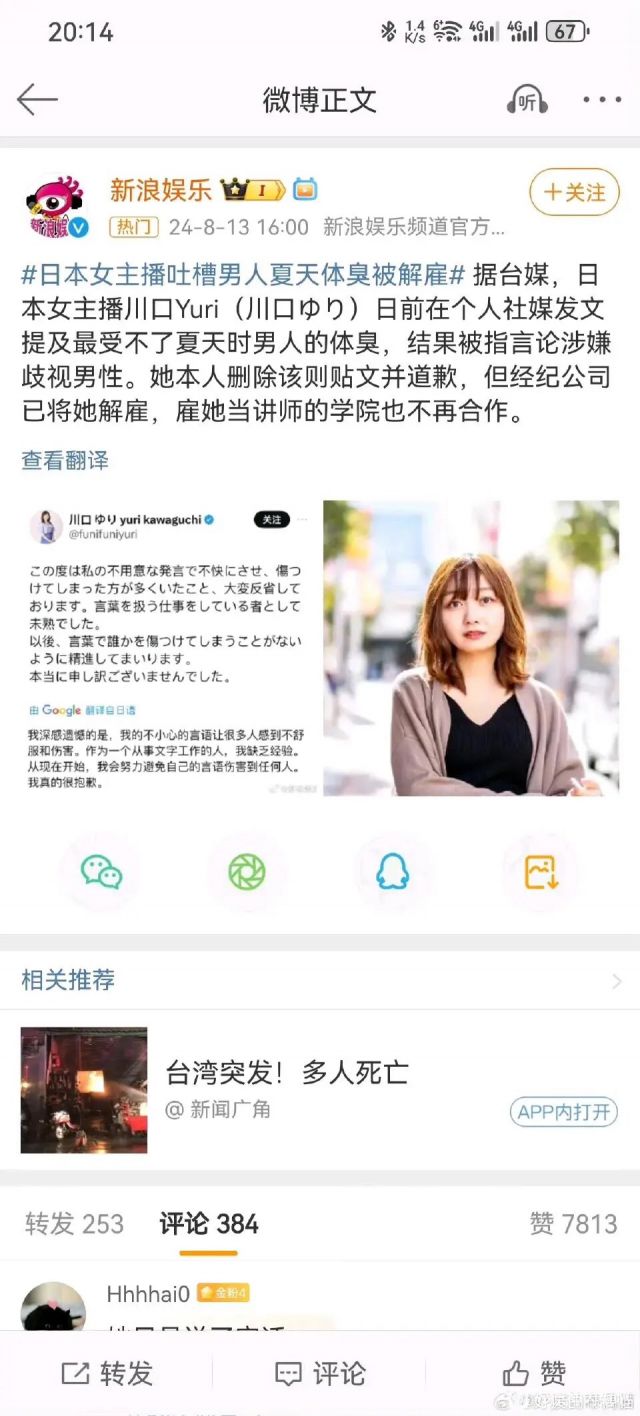Open the 赞 7813 likes tab
640x1416 pixels.
pyautogui.click(x=573, y=1224)
